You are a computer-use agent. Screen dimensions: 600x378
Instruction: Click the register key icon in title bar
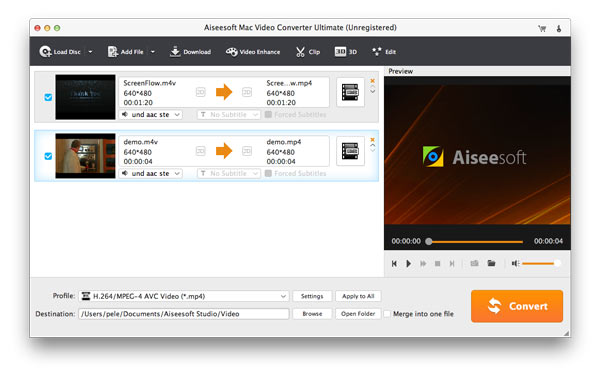(559, 28)
